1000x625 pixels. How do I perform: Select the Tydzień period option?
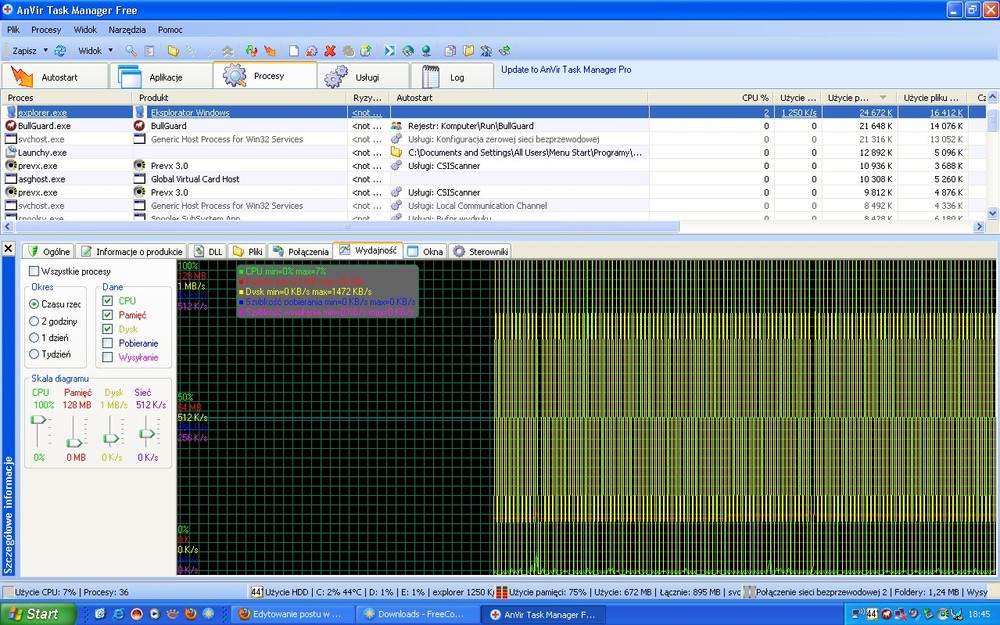pos(34,354)
